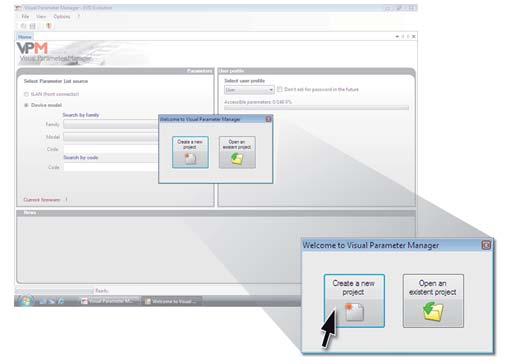Open the View menu
Viewport: 512px width, 364px height.
(x=41, y=16)
